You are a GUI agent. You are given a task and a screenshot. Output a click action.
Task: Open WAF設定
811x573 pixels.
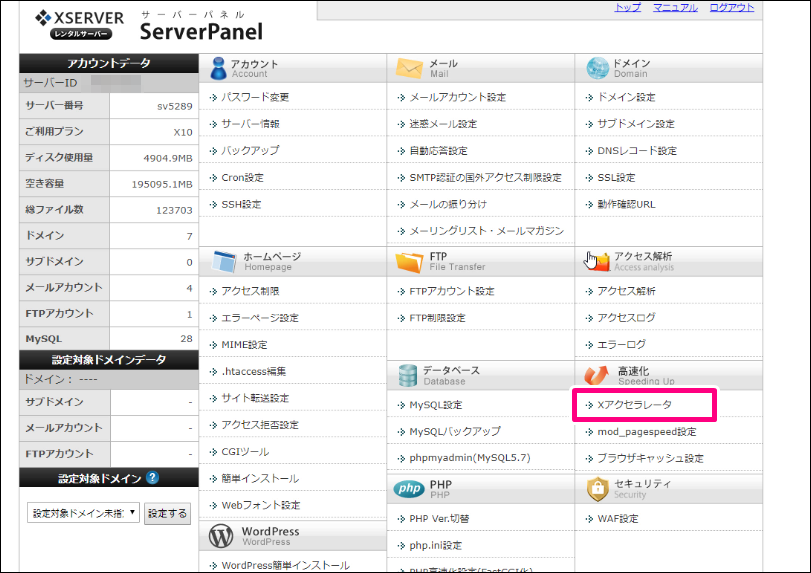click(618, 519)
